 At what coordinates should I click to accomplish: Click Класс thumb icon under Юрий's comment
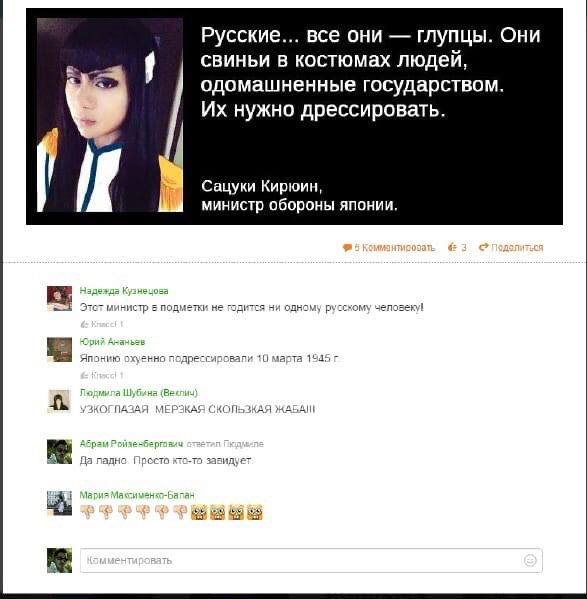(84, 376)
